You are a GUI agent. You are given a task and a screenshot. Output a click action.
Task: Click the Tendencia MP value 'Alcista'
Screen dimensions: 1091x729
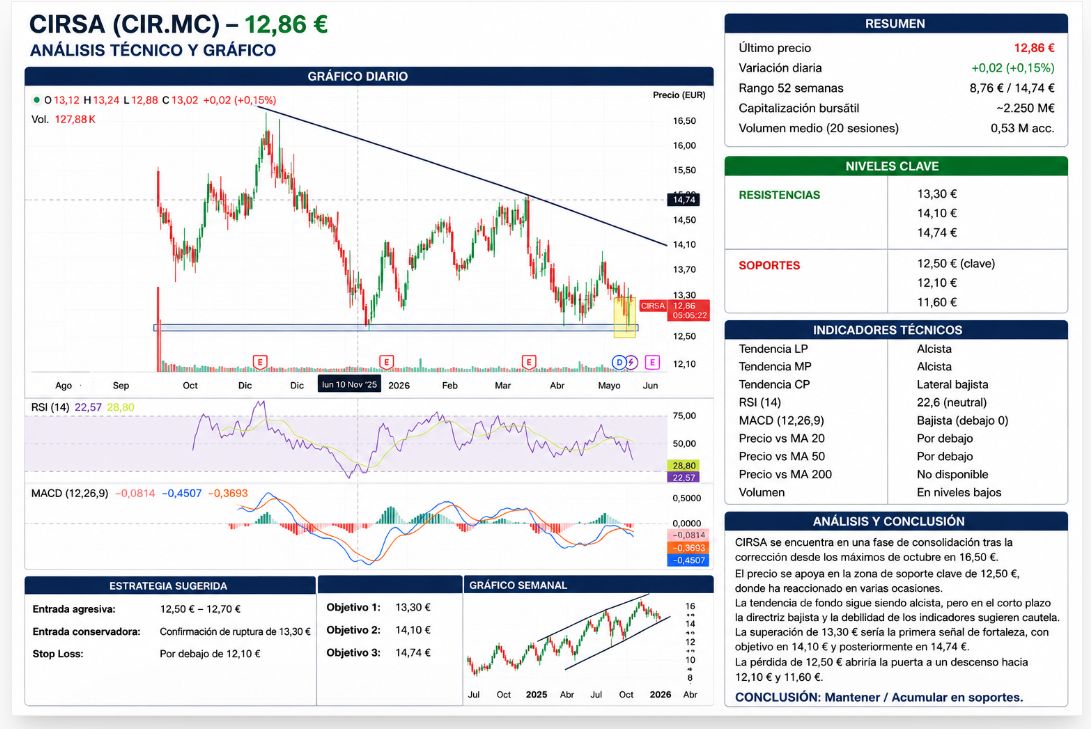pyautogui.click(x=934, y=367)
